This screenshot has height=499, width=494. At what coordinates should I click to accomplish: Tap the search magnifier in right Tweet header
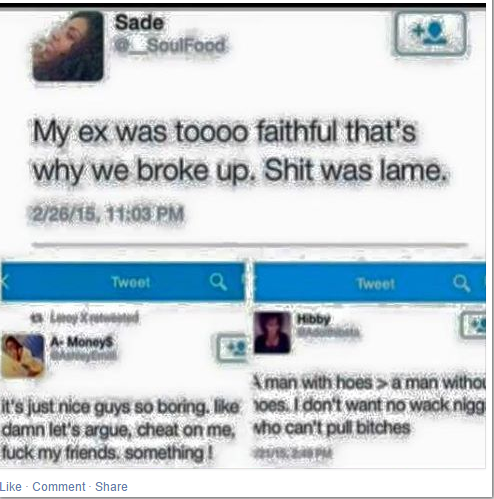(x=462, y=284)
